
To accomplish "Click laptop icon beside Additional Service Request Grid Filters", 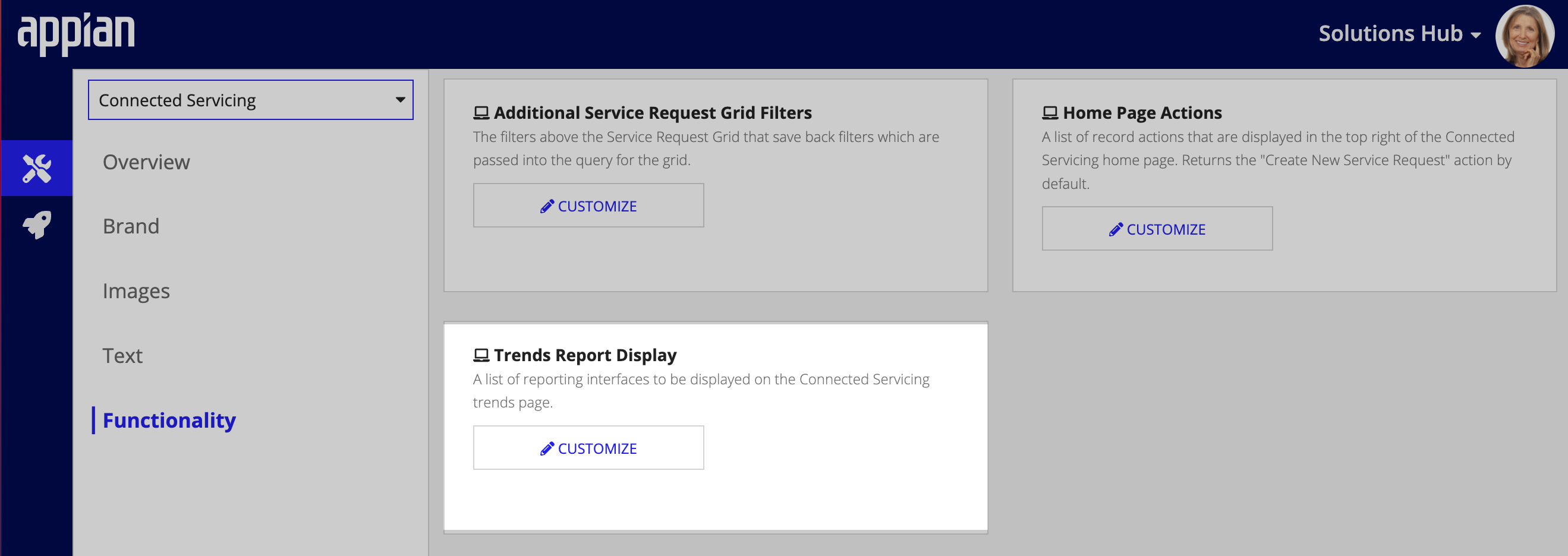I will click(x=481, y=113).
